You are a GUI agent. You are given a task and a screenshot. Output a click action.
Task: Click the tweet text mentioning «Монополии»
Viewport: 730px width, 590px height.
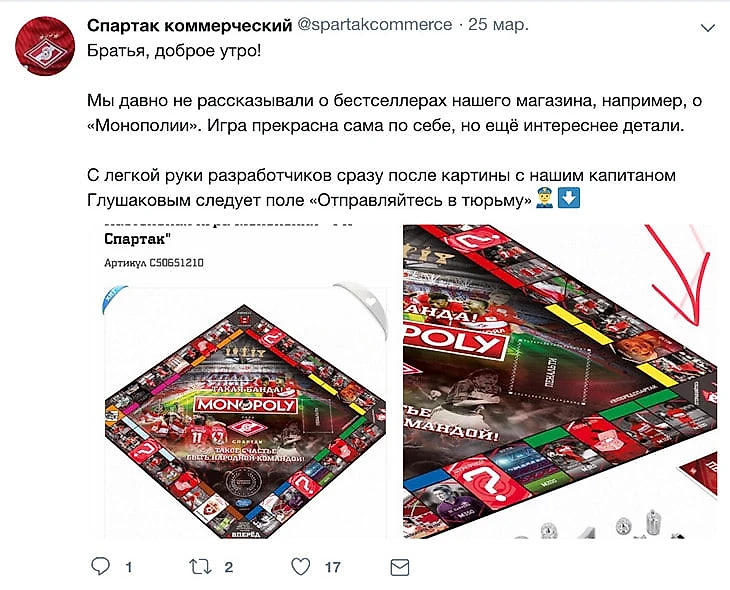pos(393,113)
